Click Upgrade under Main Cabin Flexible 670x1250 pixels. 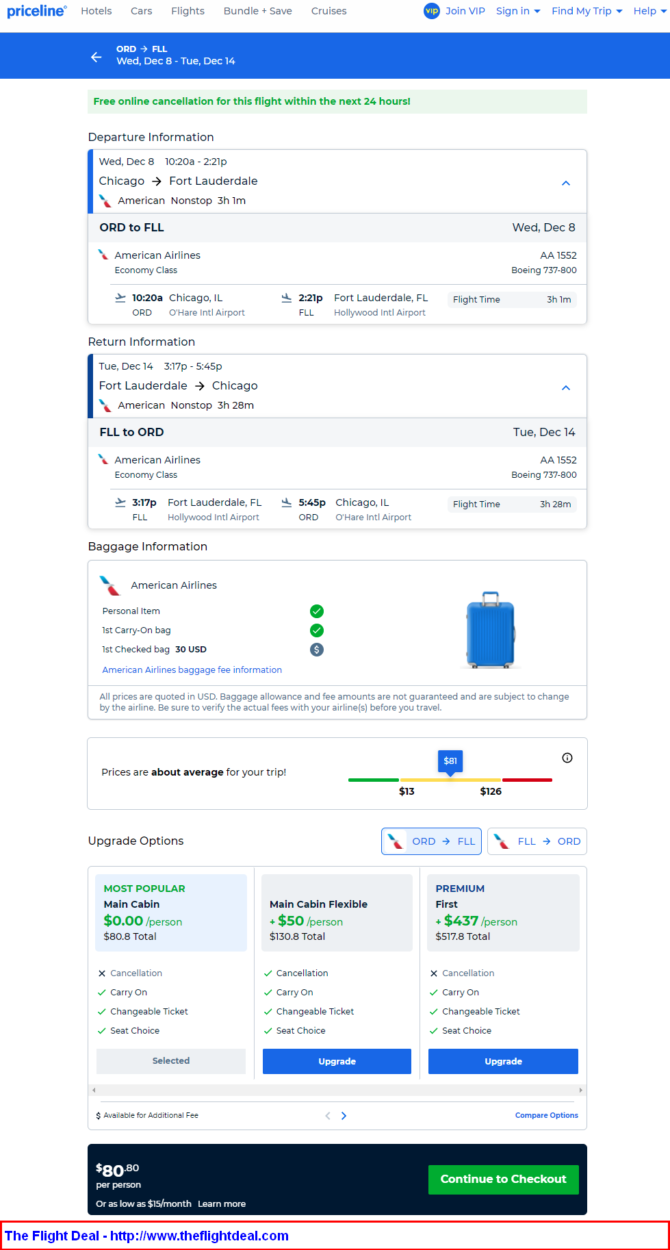[337, 1061]
